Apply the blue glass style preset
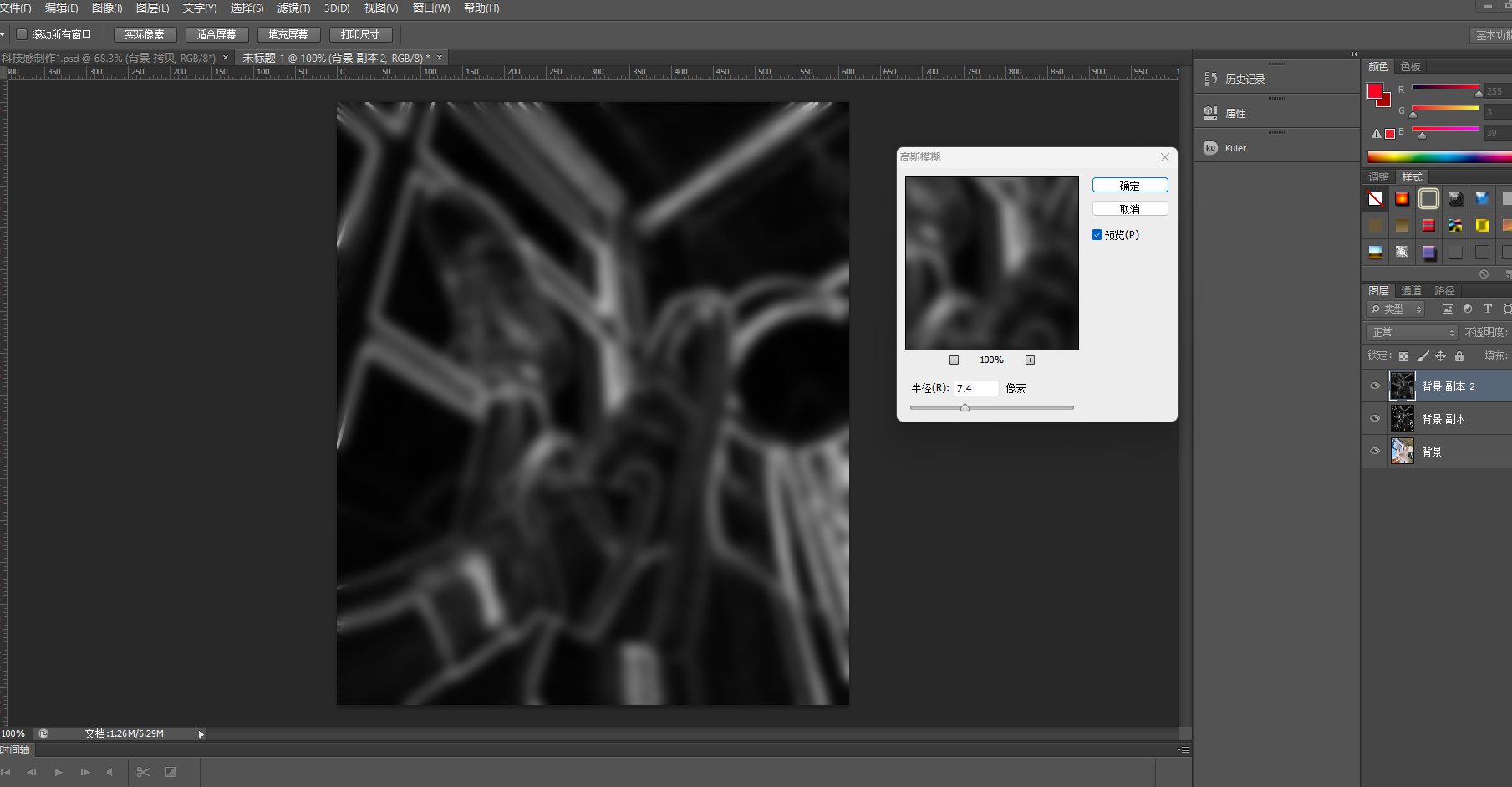This screenshot has height=787, width=1512. tap(1483, 198)
